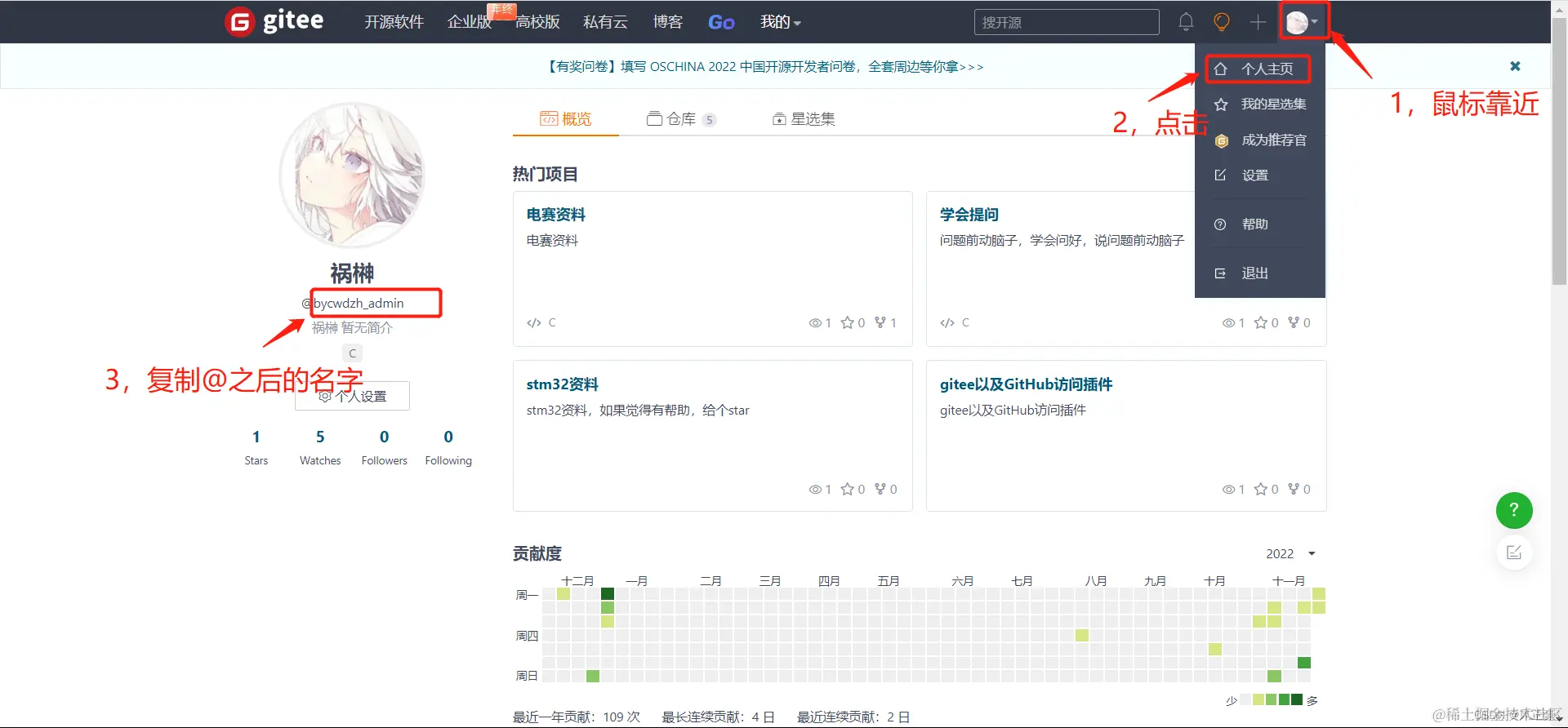The height and width of the screenshot is (728, 1568).
Task: Open 私有云 in the top navigation
Action: pos(605,22)
